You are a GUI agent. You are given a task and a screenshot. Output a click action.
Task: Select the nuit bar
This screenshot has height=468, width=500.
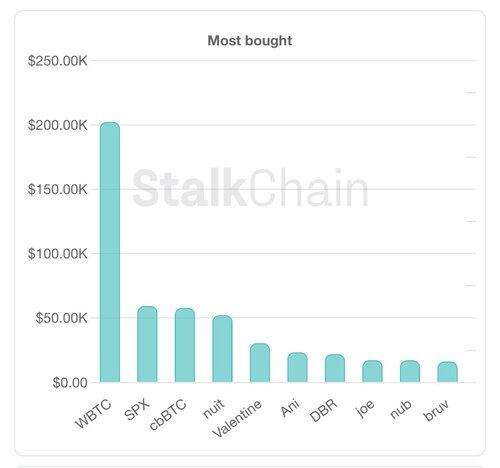[x=222, y=349]
